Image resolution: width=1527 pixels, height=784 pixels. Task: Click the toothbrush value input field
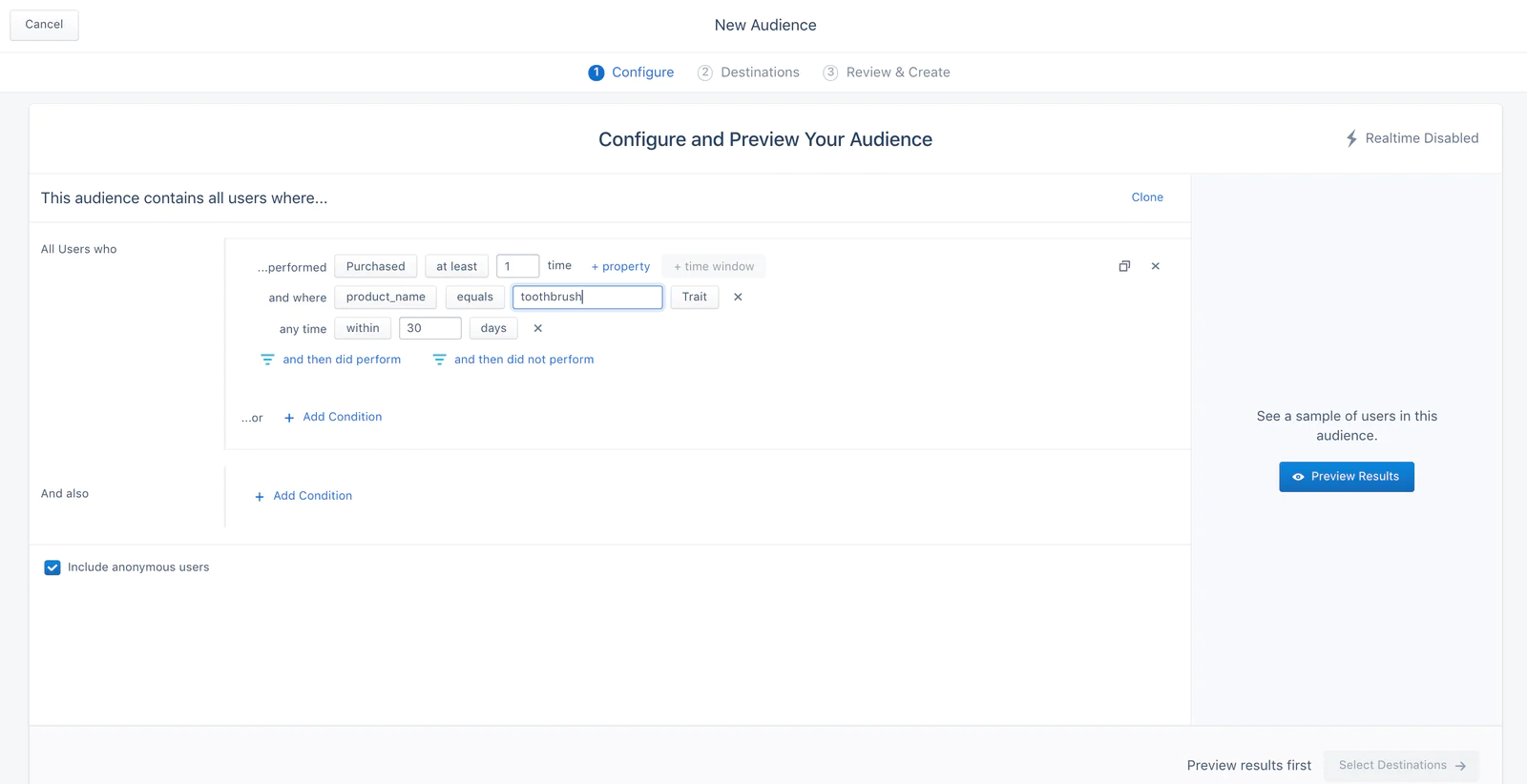587,297
